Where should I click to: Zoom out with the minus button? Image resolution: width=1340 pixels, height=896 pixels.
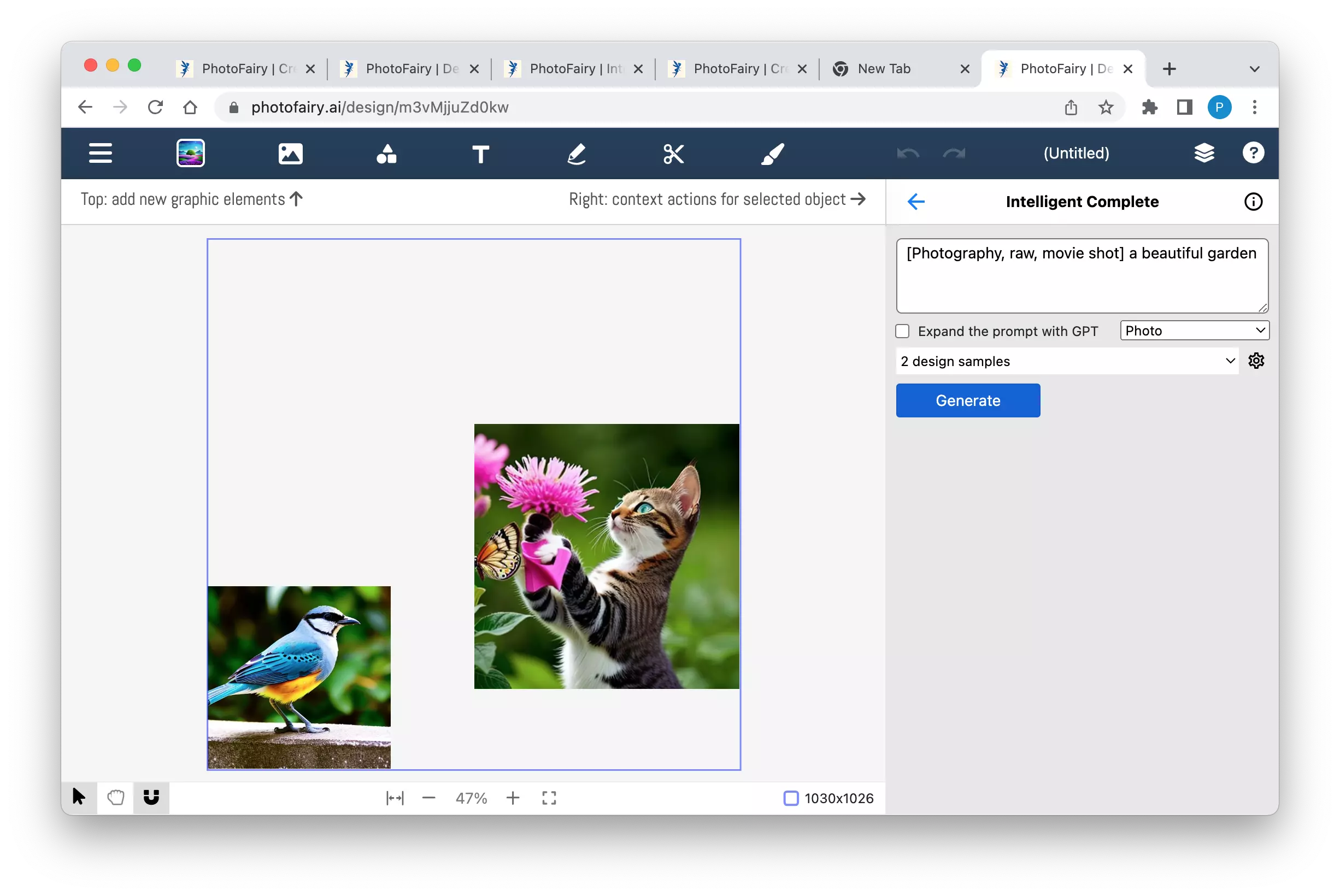coord(428,798)
